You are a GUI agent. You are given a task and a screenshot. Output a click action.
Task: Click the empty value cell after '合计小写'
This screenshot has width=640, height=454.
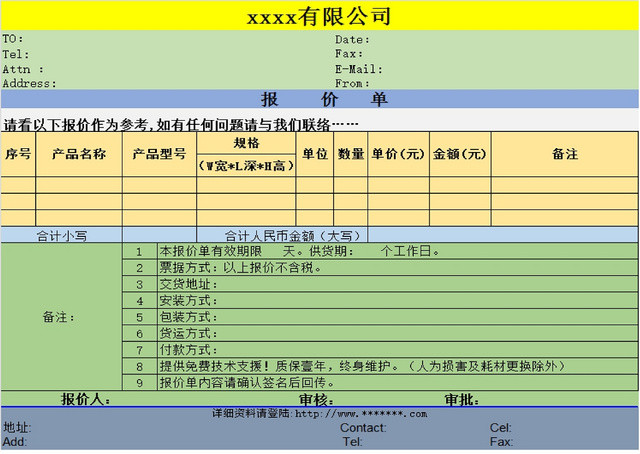159,236
